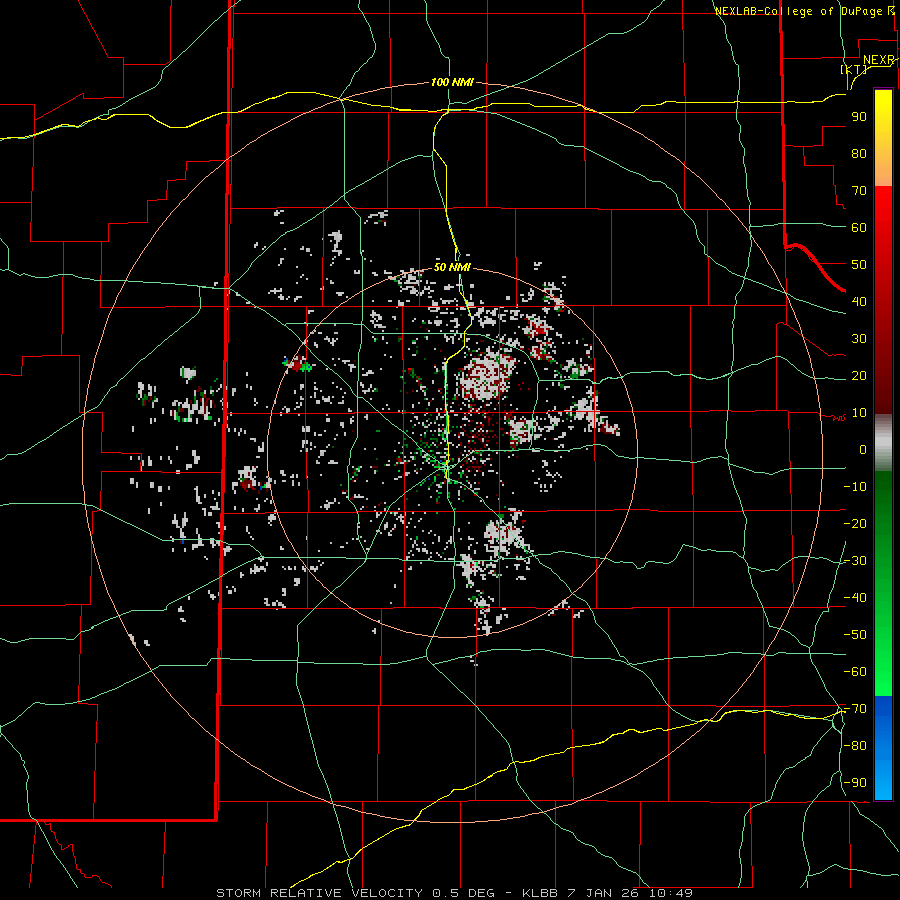Select the positive 80 knot scale label
This screenshot has width=900, height=900.
[859, 154]
